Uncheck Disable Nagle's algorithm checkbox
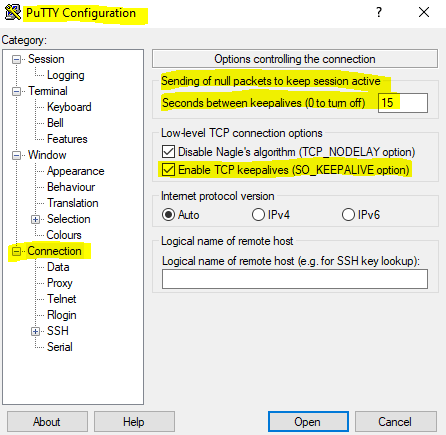 click(168, 152)
